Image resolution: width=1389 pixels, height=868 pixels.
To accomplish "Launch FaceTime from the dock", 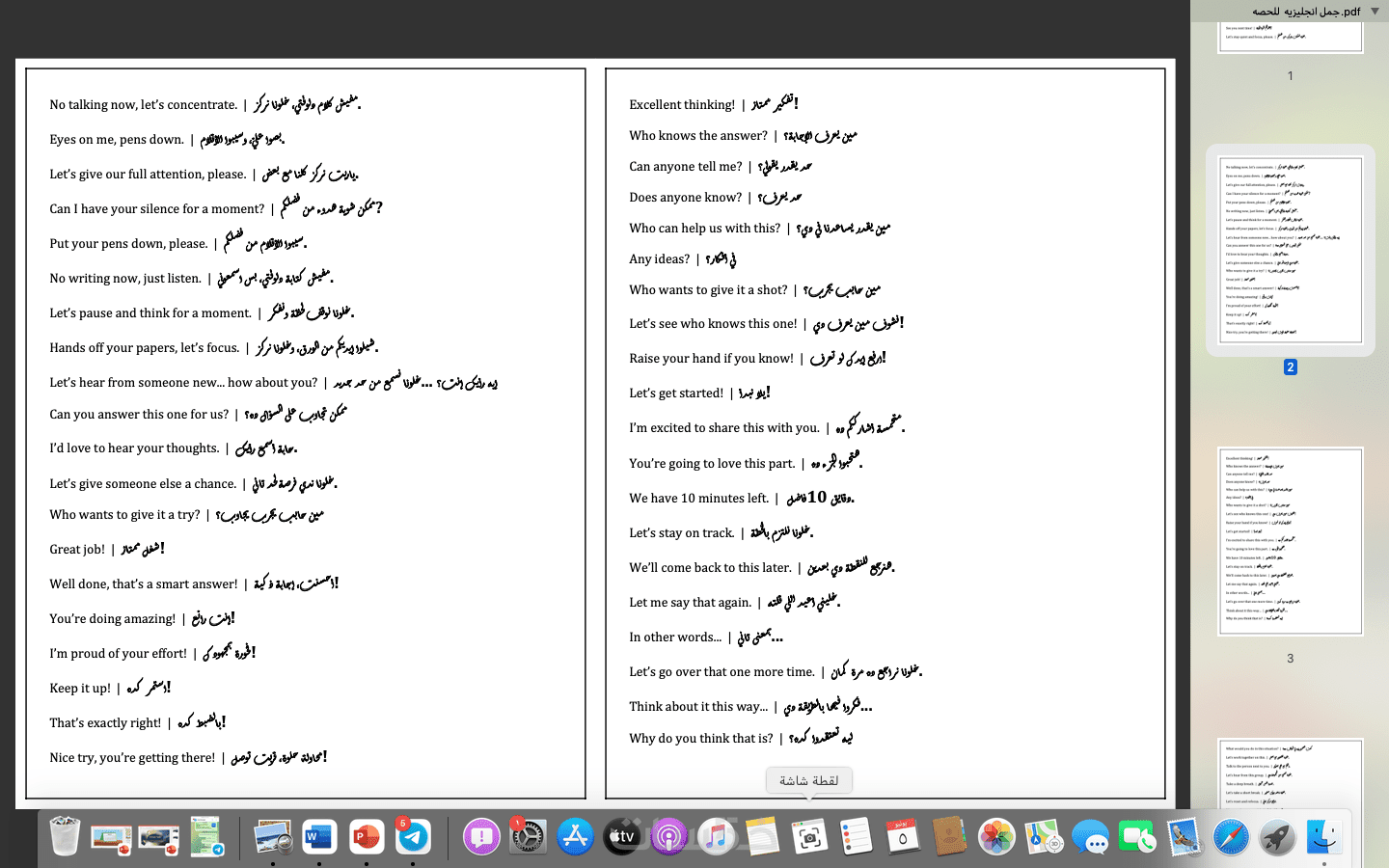I will (x=1136, y=836).
